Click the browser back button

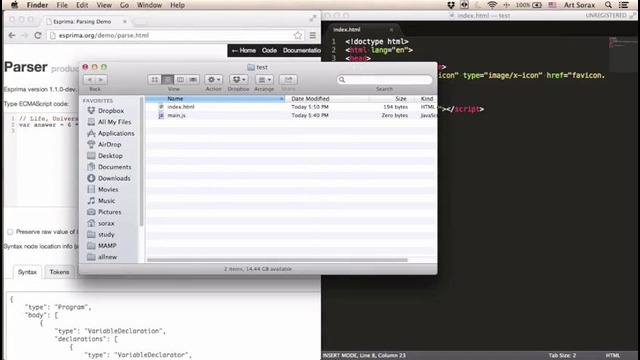pos(12,36)
